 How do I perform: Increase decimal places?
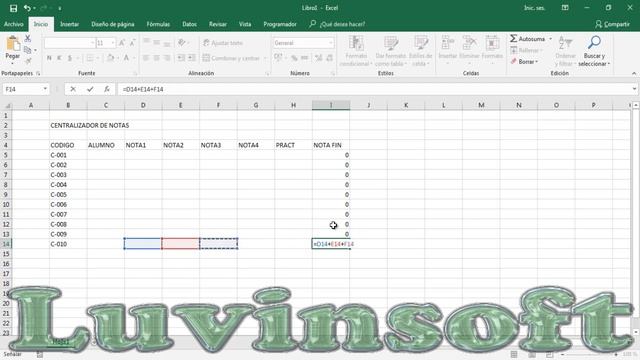pyautogui.click(x=318, y=58)
